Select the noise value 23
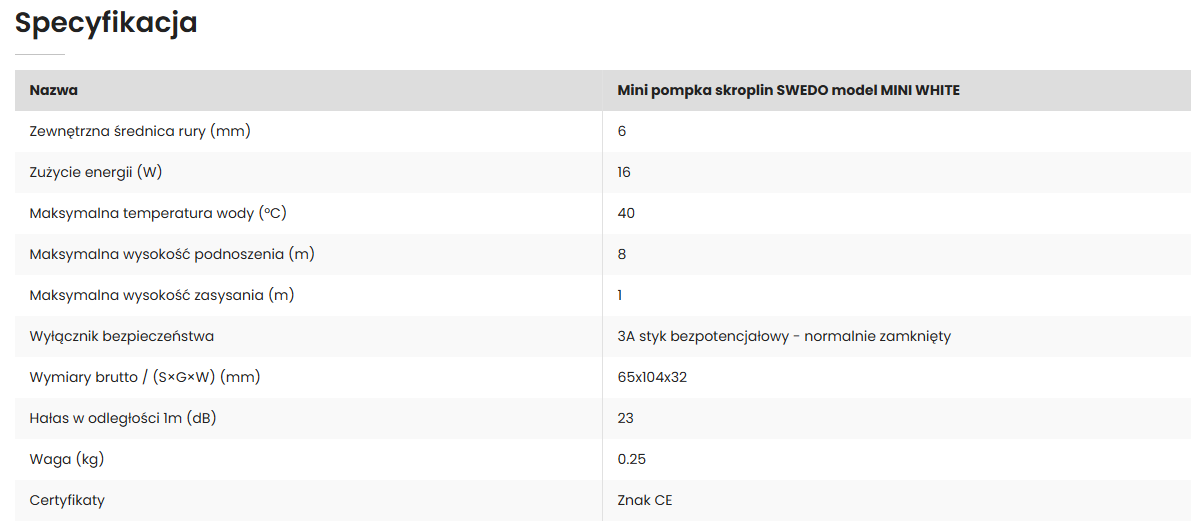Viewport: 1200px width, 529px height. click(x=626, y=418)
